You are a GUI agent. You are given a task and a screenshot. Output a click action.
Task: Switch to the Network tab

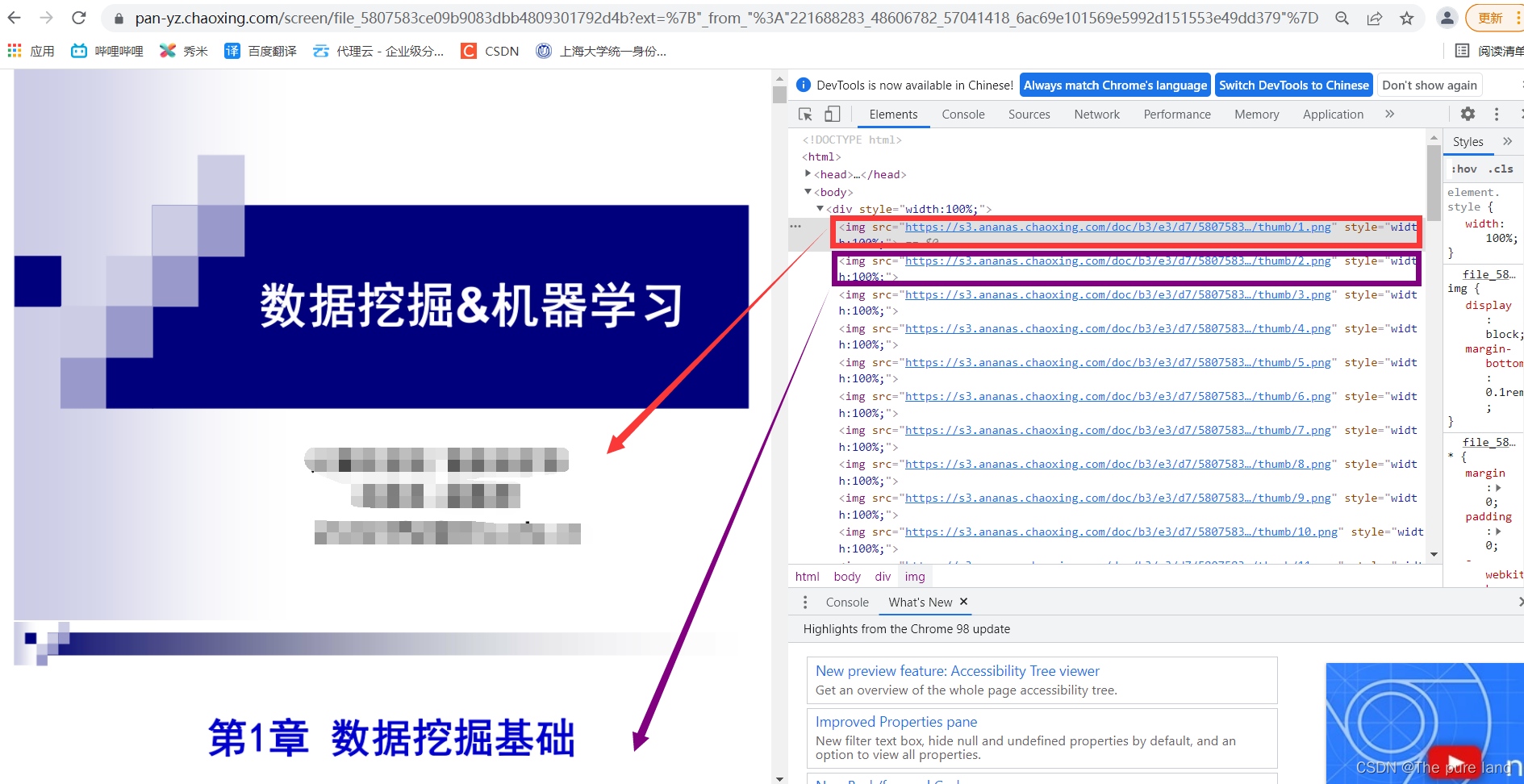point(1096,115)
